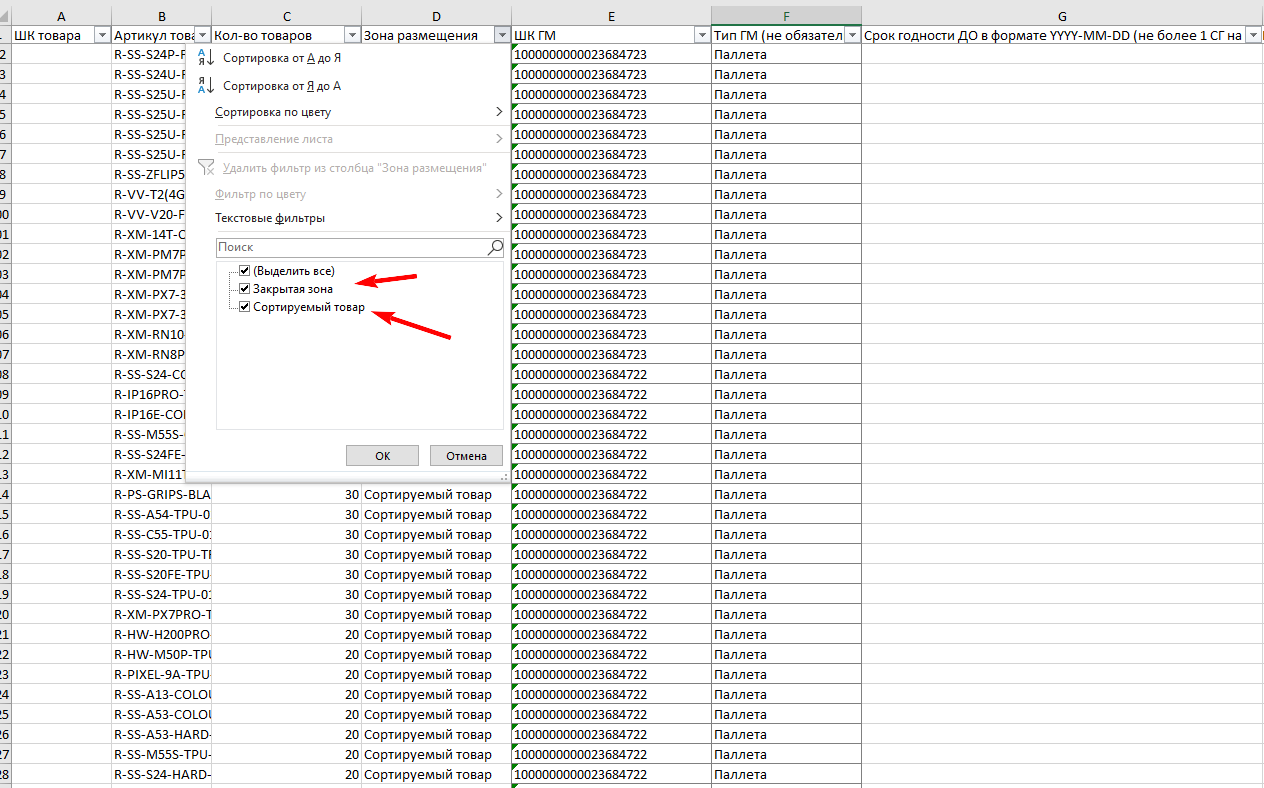Open the Артикул товара filter dropdown
The width and height of the screenshot is (1264, 788).
pyautogui.click(x=203, y=35)
